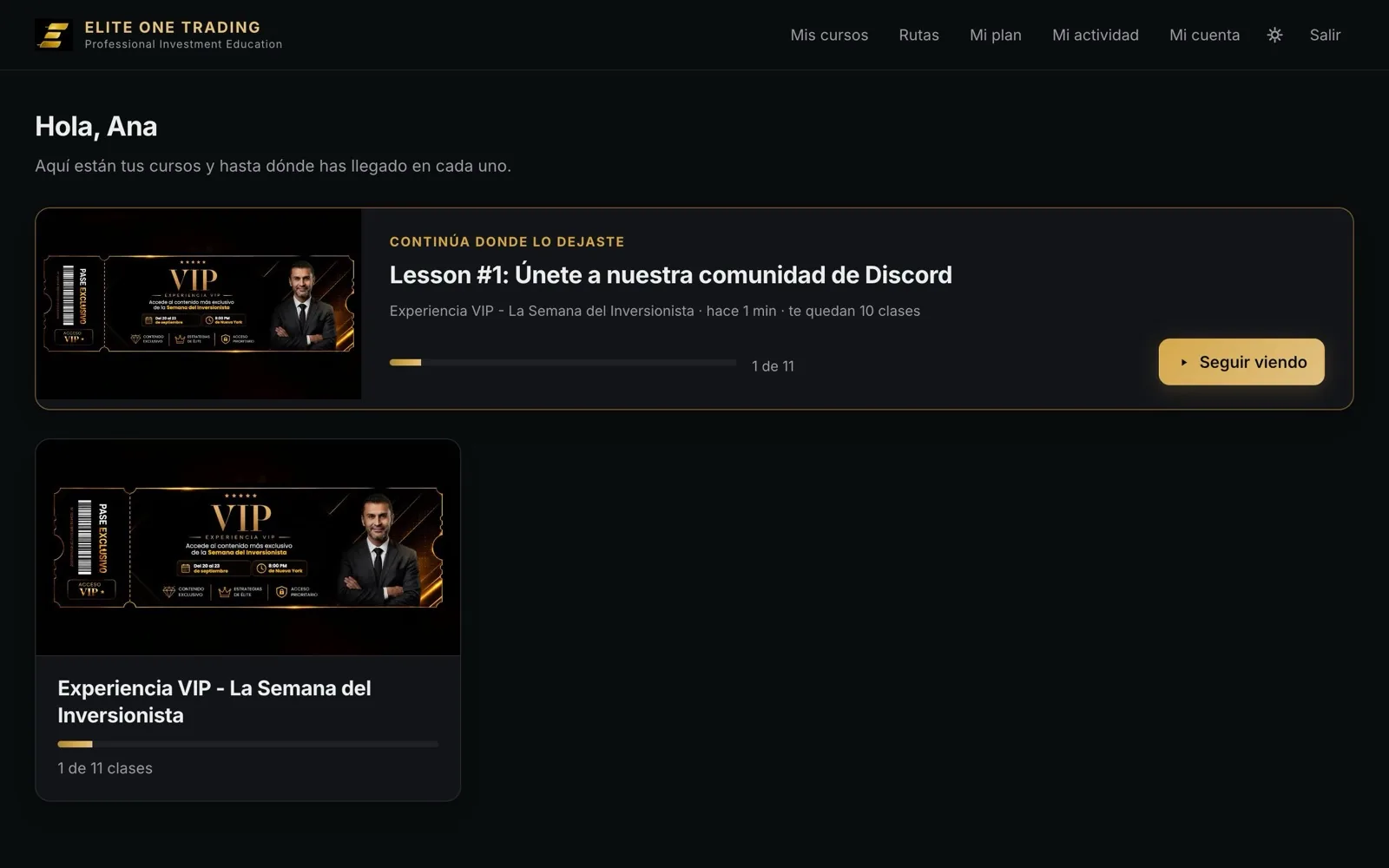Click the 'CONTINÚA DONDE LO DEJASTE' label
Viewport: 1389px width, 868px height.
click(x=507, y=241)
